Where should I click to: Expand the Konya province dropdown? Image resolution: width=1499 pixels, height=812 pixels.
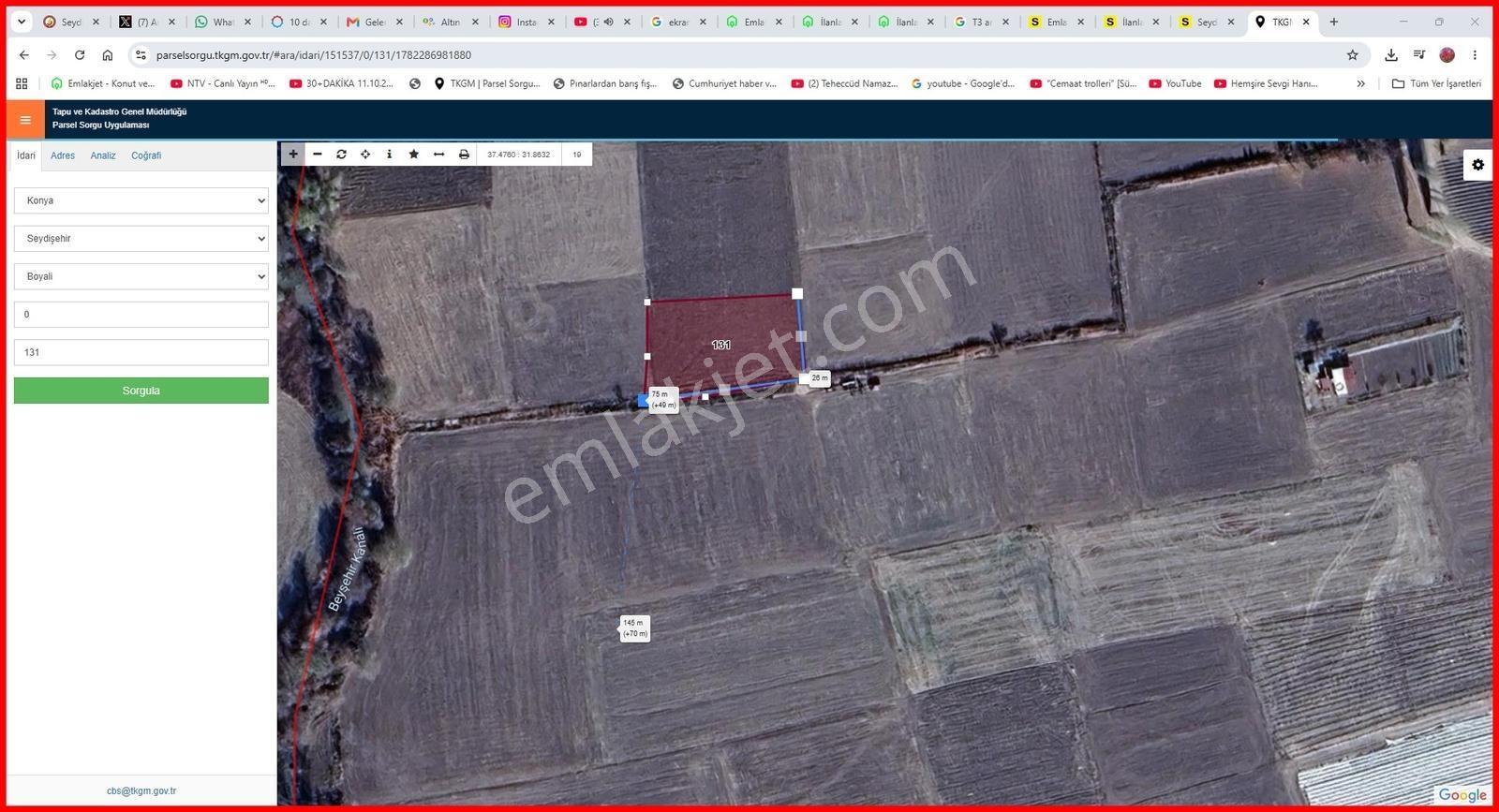coord(141,200)
